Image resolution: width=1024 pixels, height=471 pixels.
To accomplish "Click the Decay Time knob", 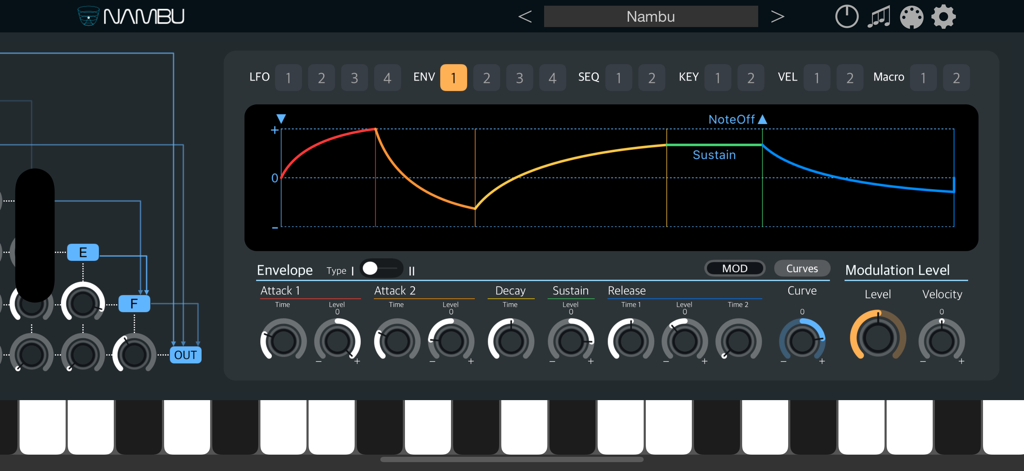I will pyautogui.click(x=511, y=342).
